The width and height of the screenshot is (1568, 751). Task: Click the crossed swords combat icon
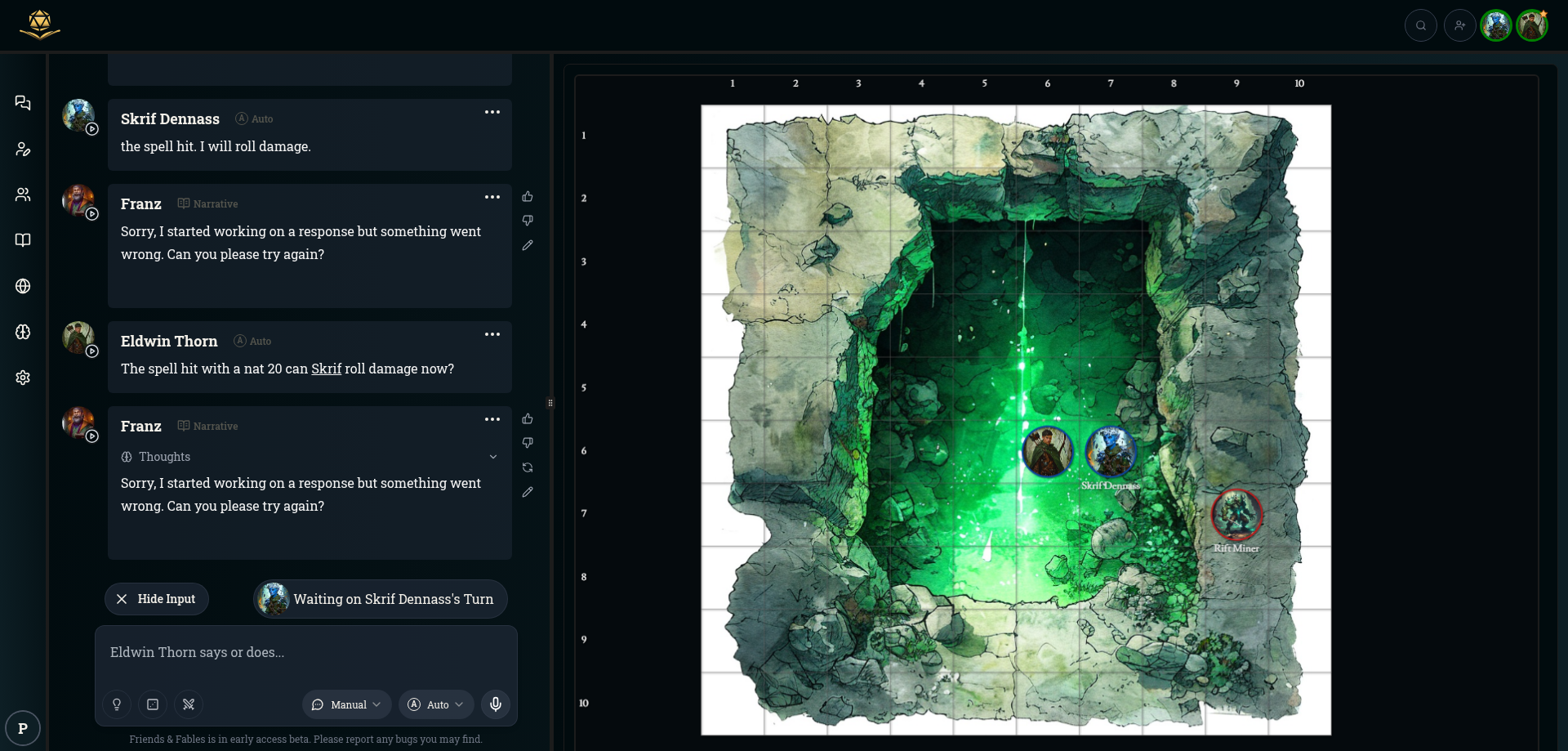[189, 704]
